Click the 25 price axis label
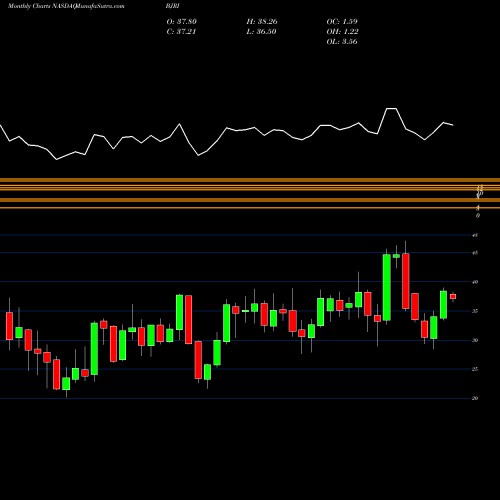 475,369
